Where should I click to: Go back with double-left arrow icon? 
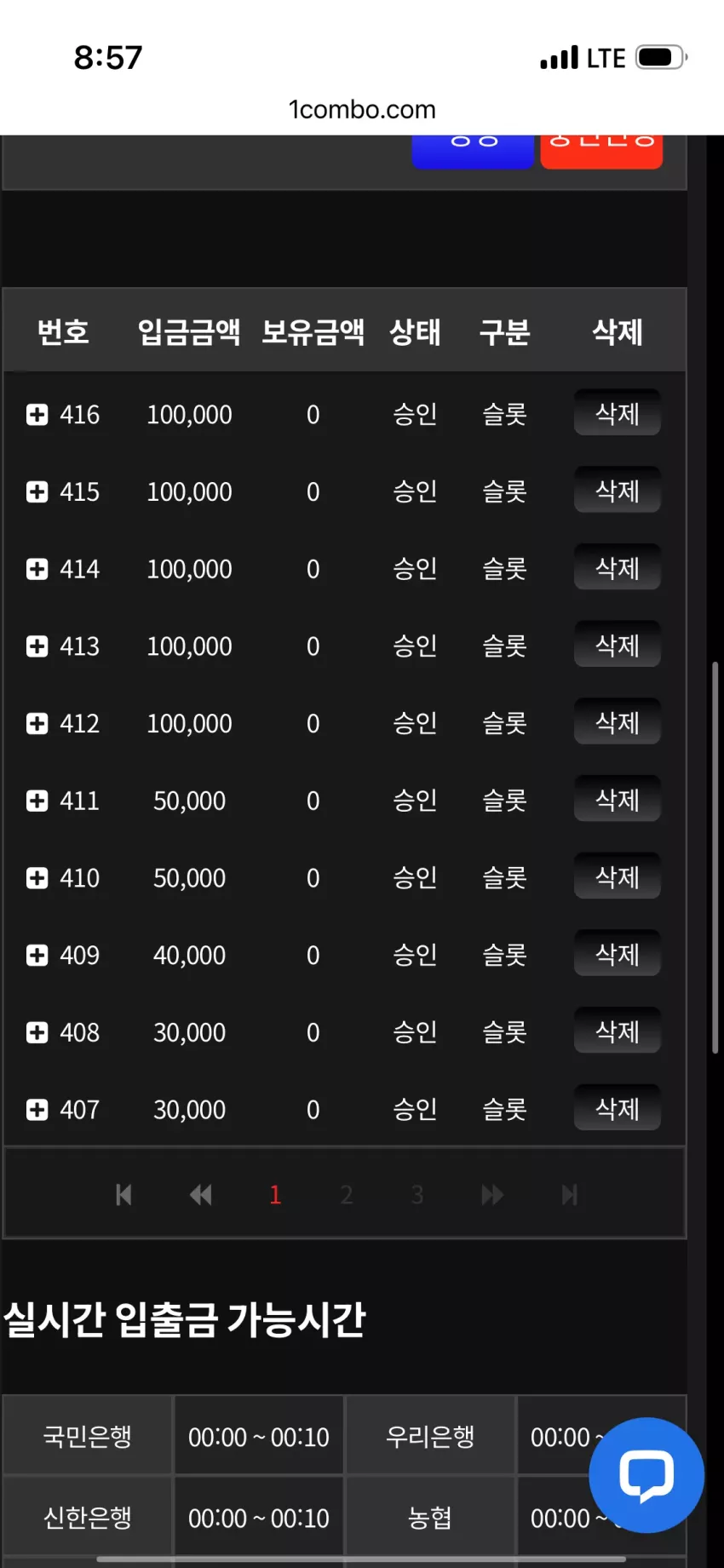coord(200,1195)
